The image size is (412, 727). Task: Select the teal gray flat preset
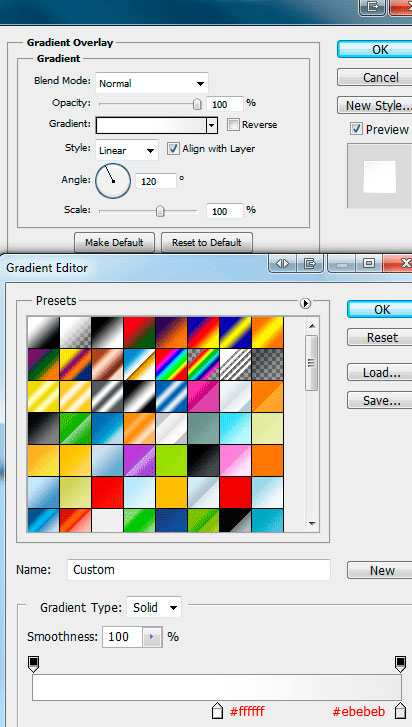click(x=203, y=428)
